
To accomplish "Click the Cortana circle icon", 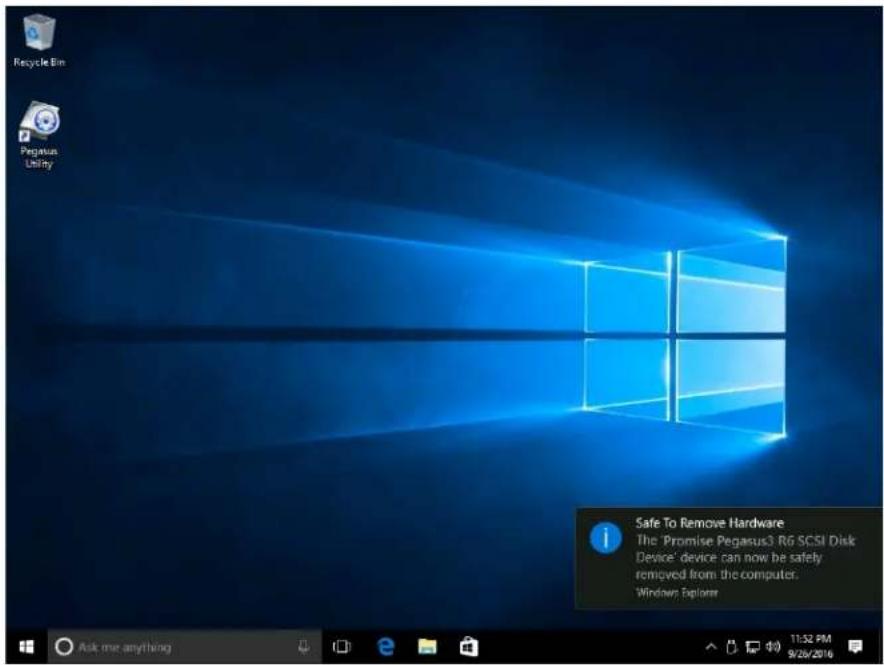I will coord(64,646).
